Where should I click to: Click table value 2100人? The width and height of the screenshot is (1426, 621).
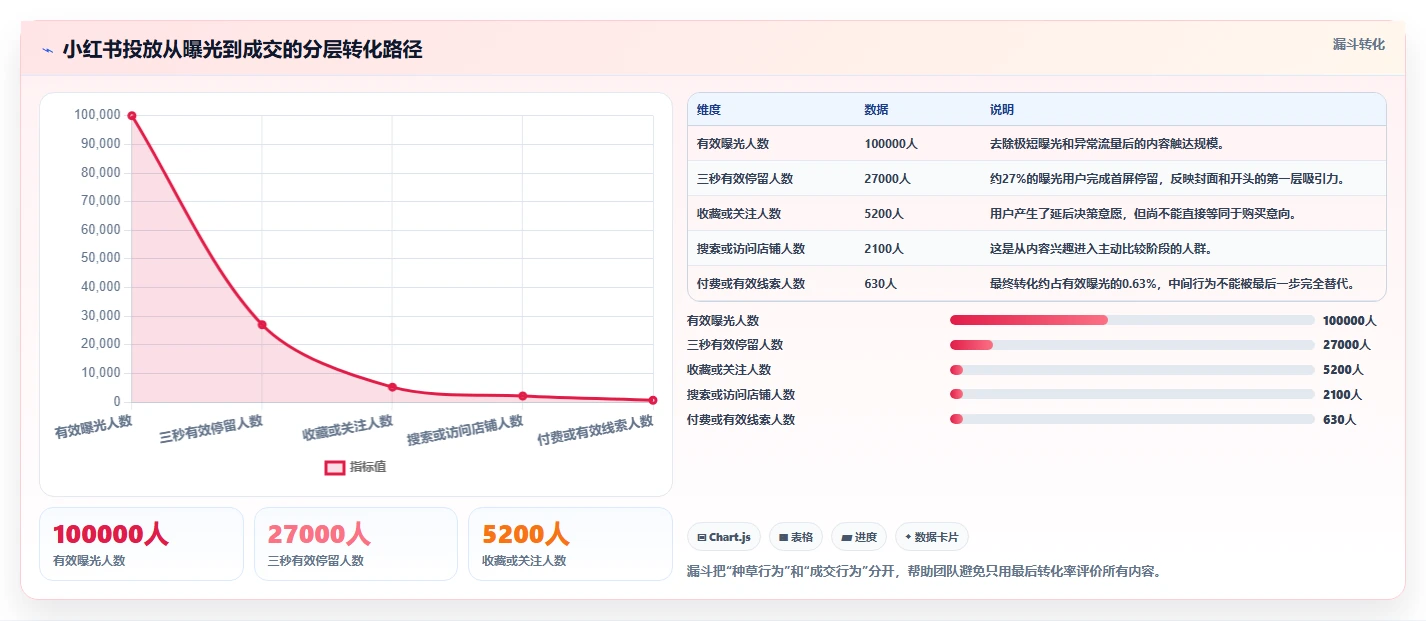pyautogui.click(x=884, y=249)
